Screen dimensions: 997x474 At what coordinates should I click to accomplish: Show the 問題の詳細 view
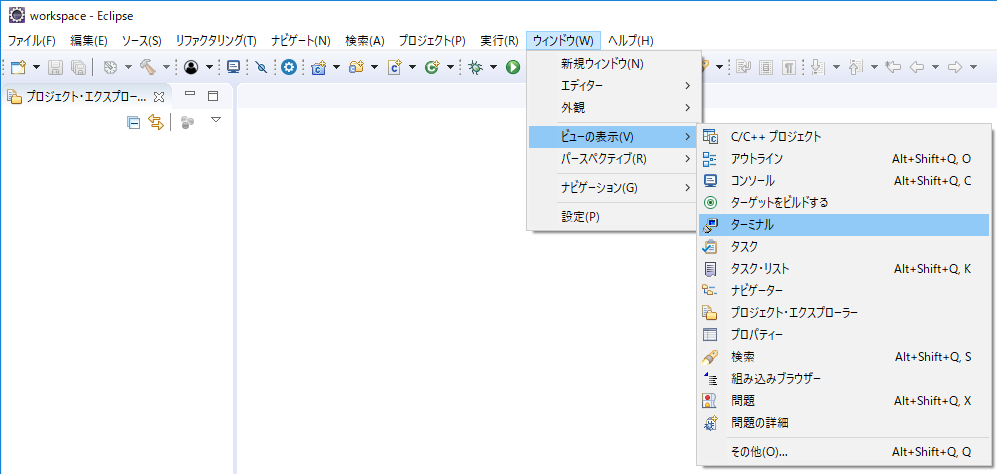pyautogui.click(x=844, y=422)
